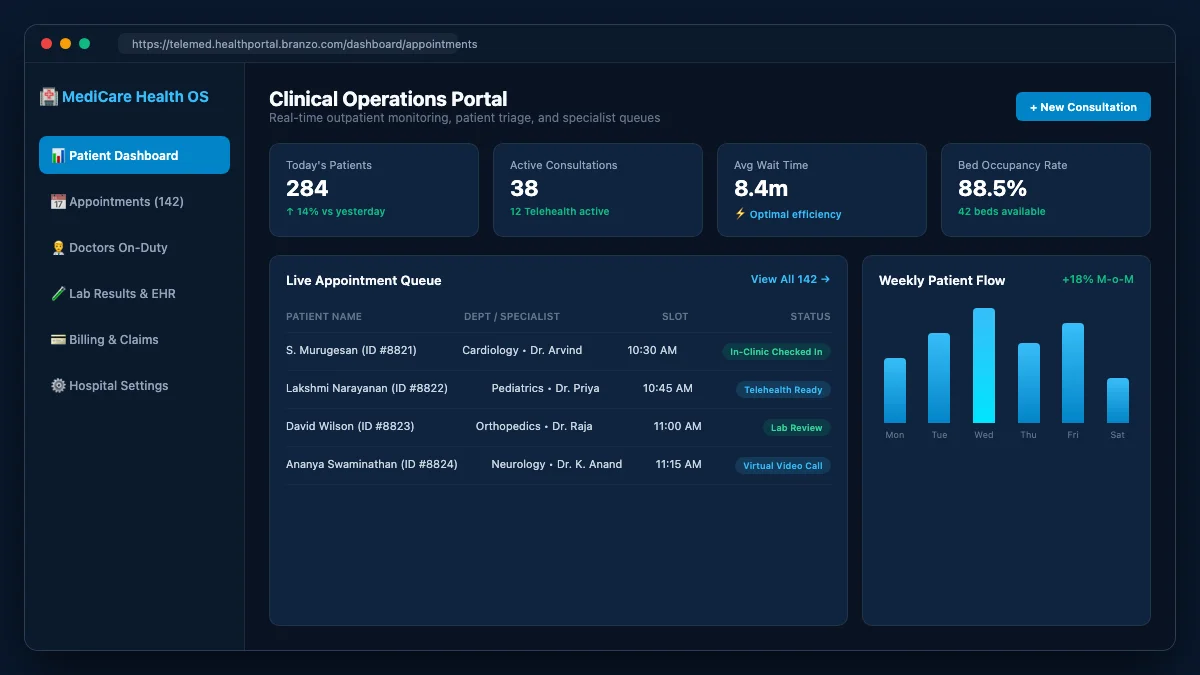Open the Patient Dashboard sidebar item

click(134, 155)
